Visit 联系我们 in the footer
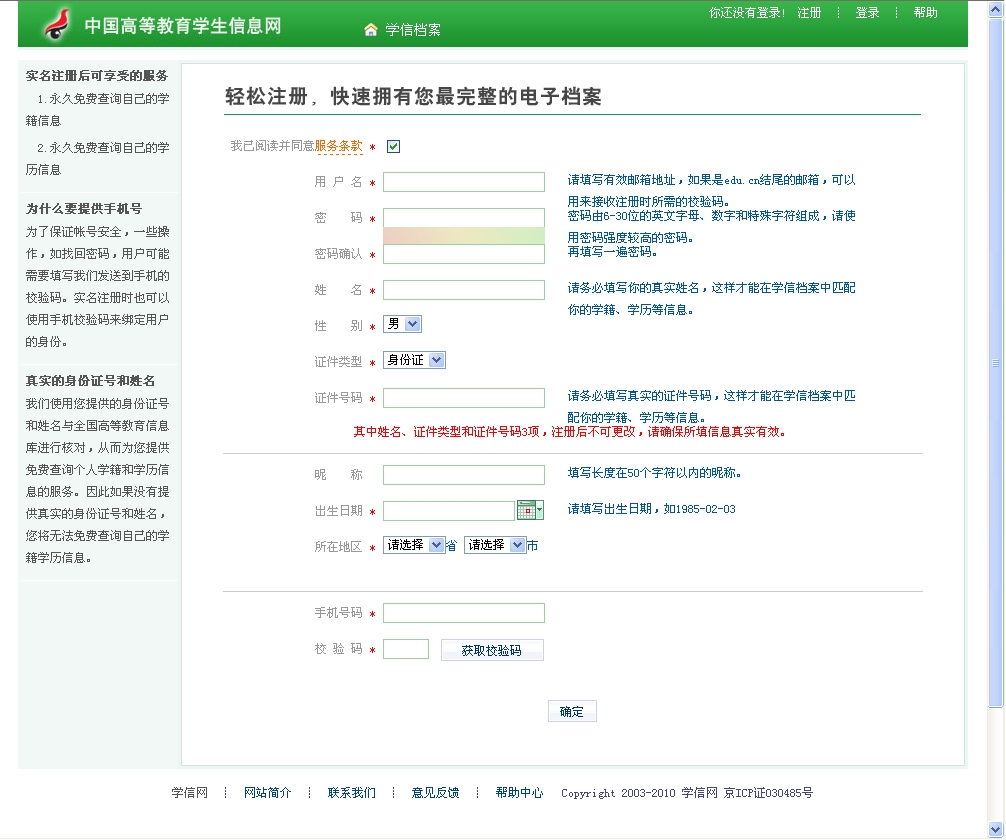The height and width of the screenshot is (840, 1006). pos(351,793)
